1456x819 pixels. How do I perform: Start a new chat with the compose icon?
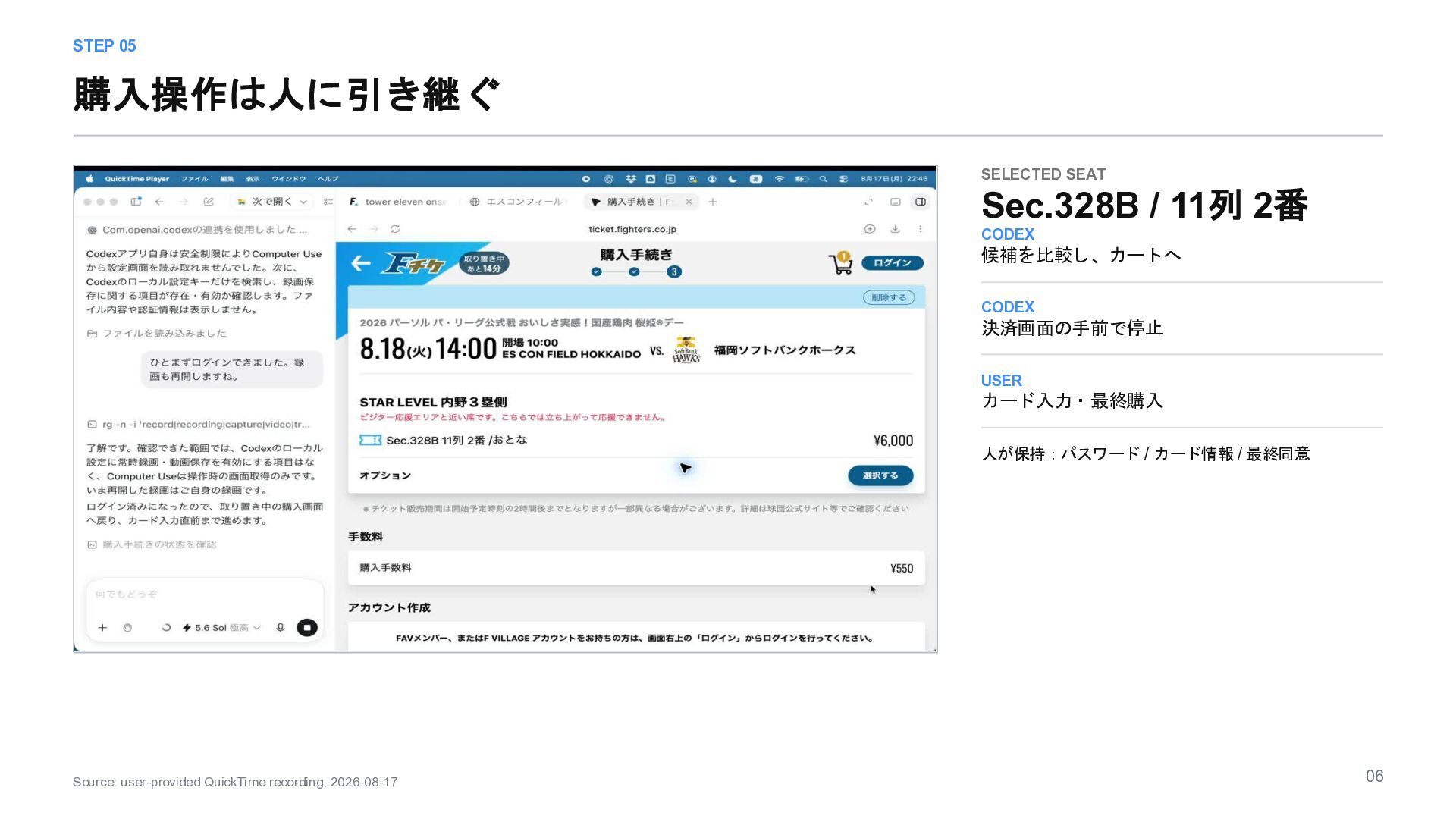click(x=209, y=202)
